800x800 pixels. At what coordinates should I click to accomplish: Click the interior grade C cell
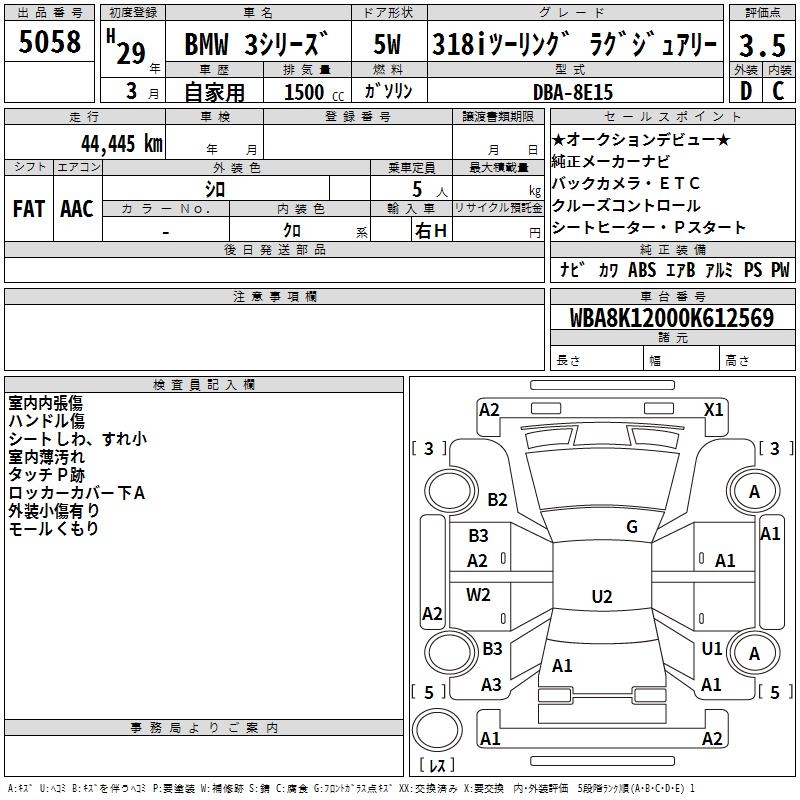click(x=778, y=91)
